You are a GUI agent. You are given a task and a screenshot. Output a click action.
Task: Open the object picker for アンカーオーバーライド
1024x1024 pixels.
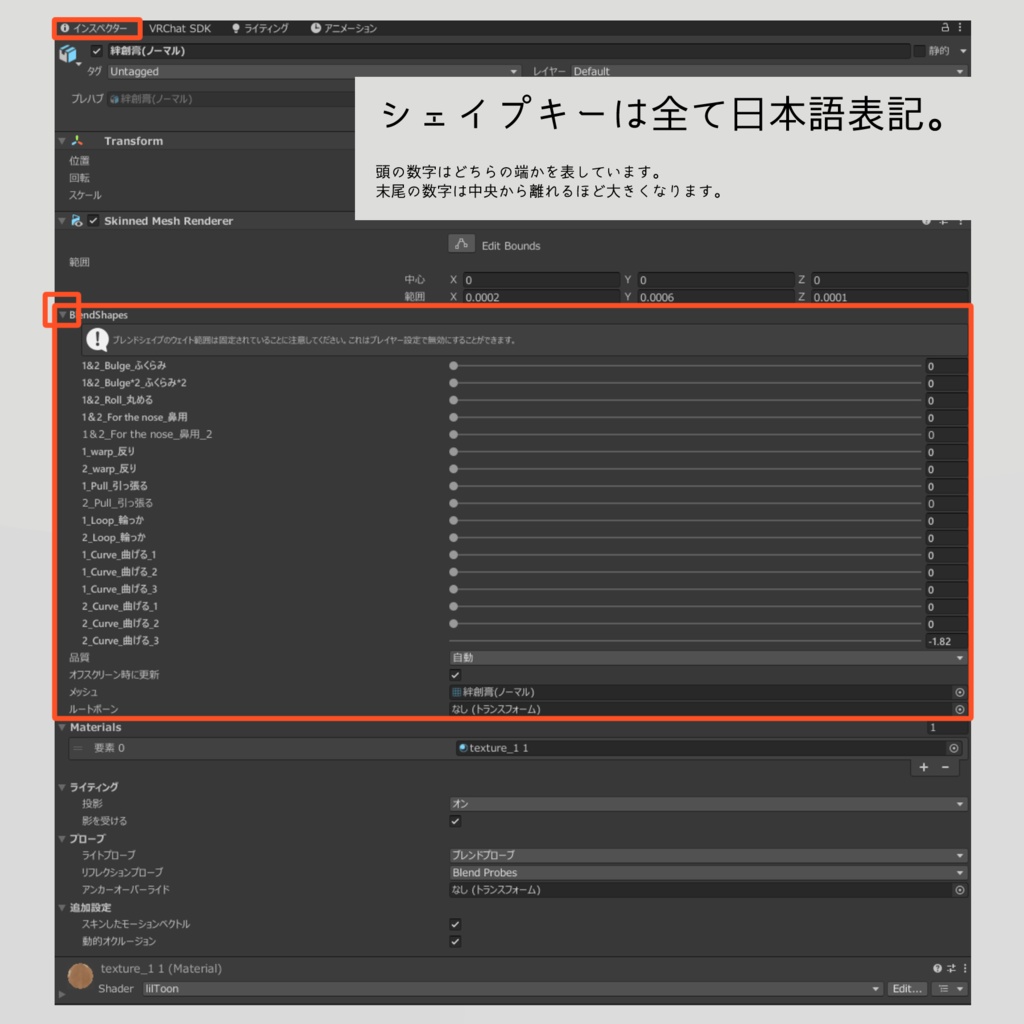click(959, 890)
